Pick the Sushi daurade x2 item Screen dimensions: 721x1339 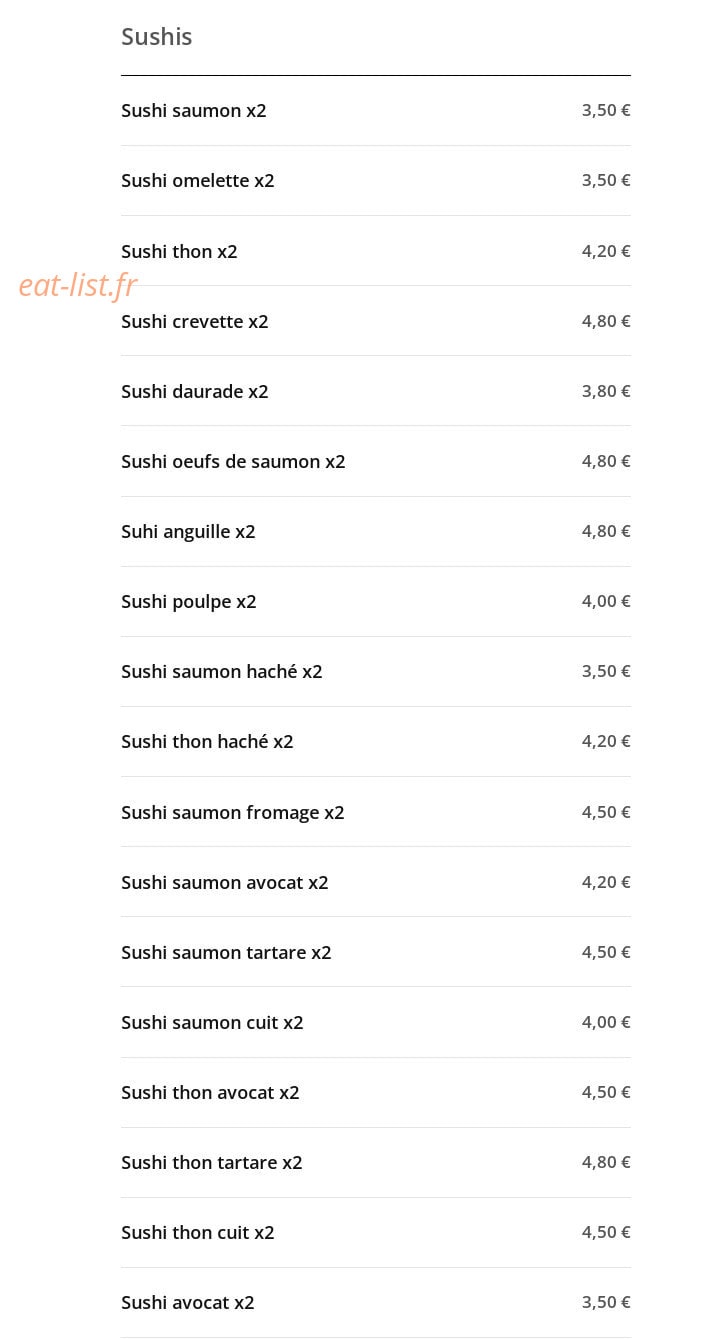(x=375, y=391)
